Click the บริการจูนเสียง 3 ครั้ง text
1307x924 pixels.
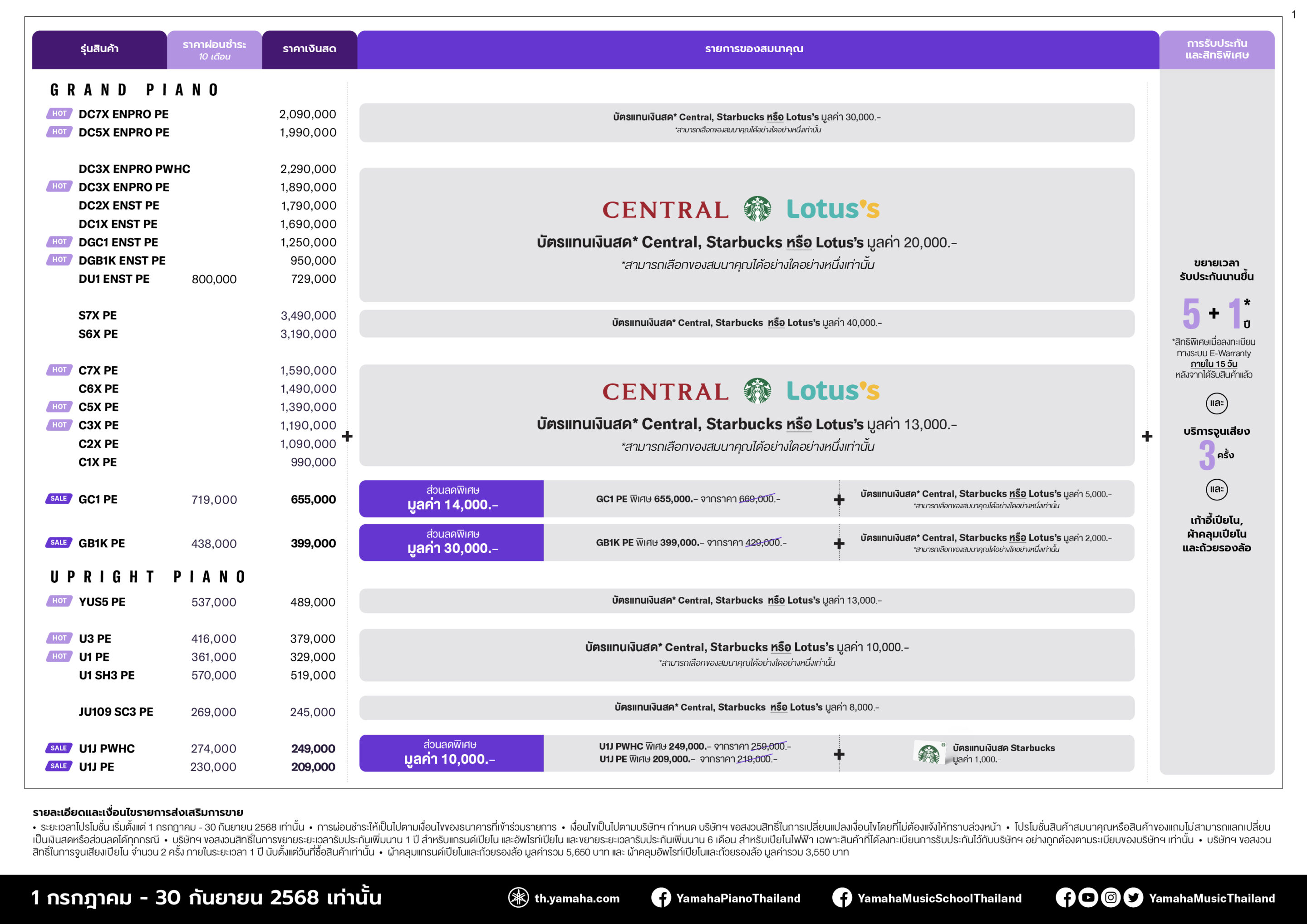(x=1217, y=447)
